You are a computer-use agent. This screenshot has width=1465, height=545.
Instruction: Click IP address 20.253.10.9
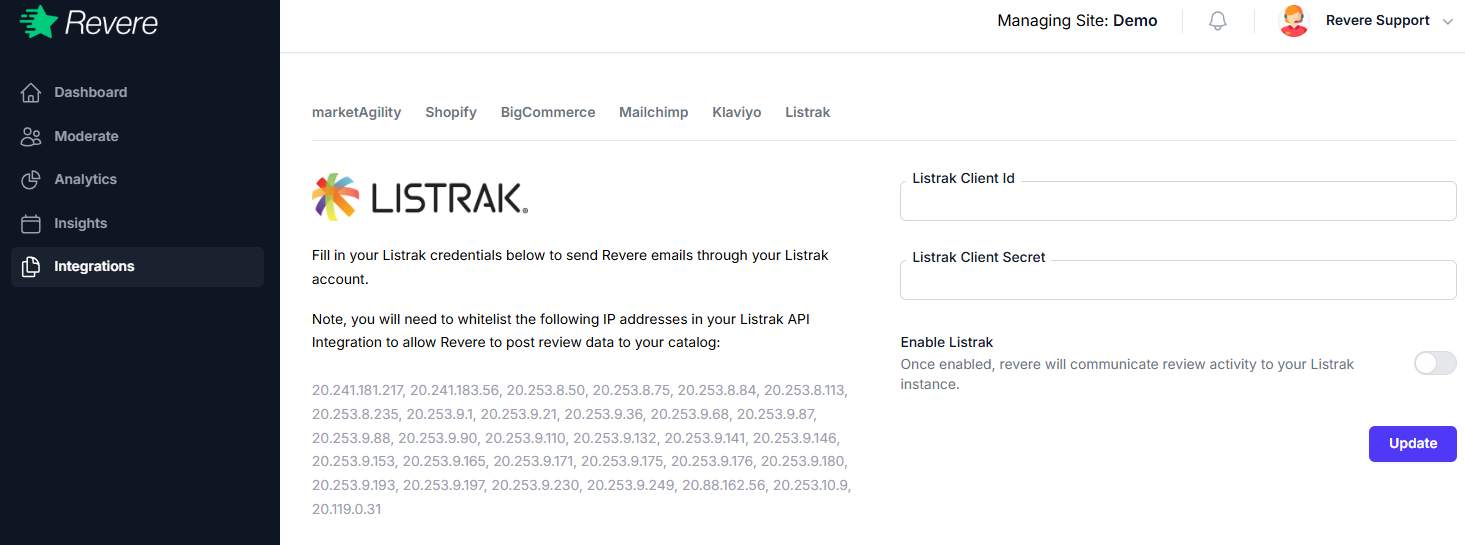pyautogui.click(x=810, y=485)
